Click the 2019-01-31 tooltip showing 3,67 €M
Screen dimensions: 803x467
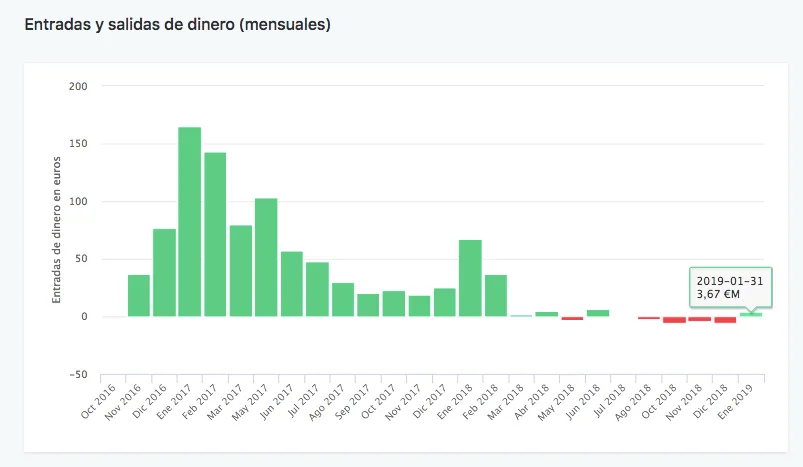click(x=728, y=287)
